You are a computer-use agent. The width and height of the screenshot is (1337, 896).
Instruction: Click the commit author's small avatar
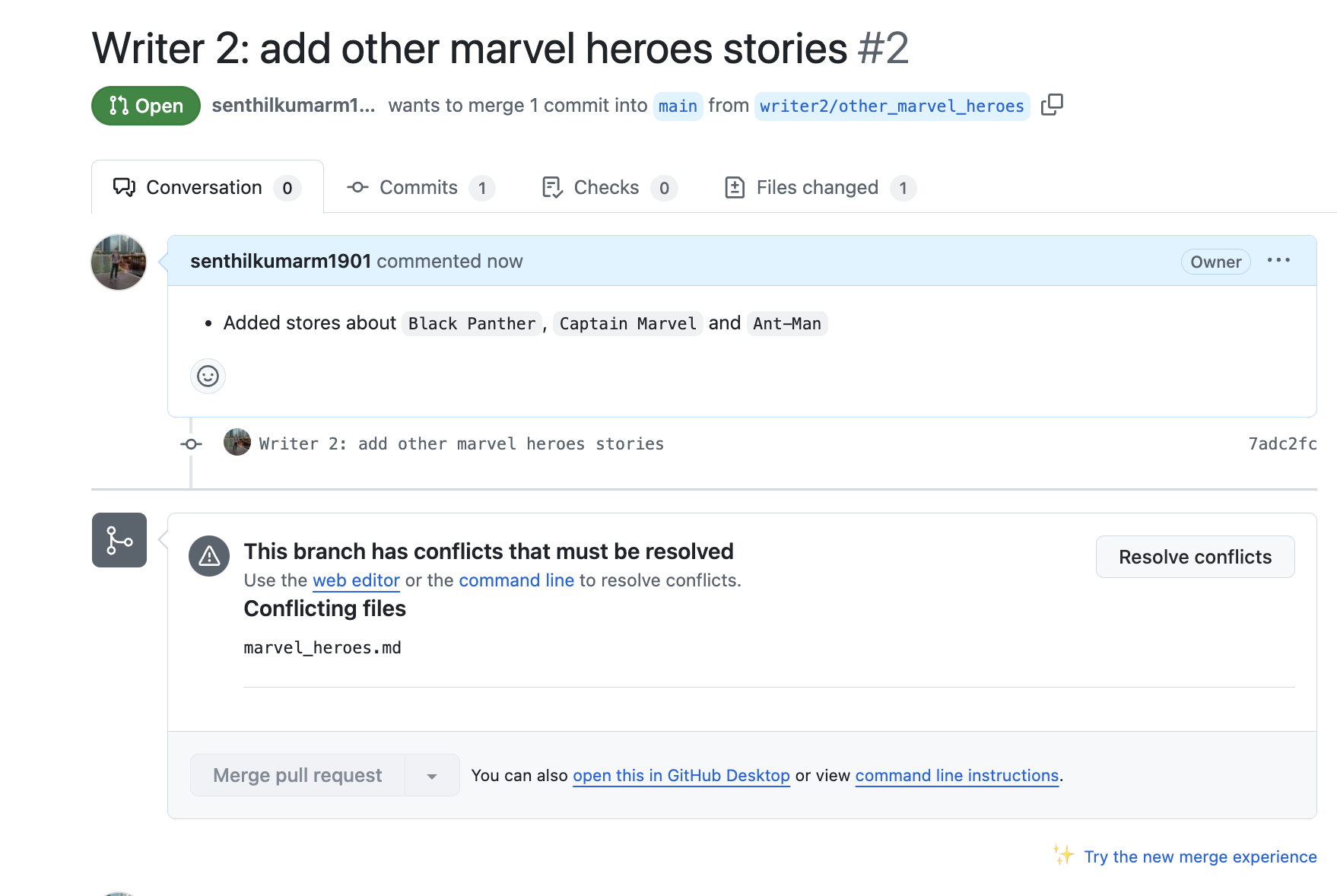point(237,443)
